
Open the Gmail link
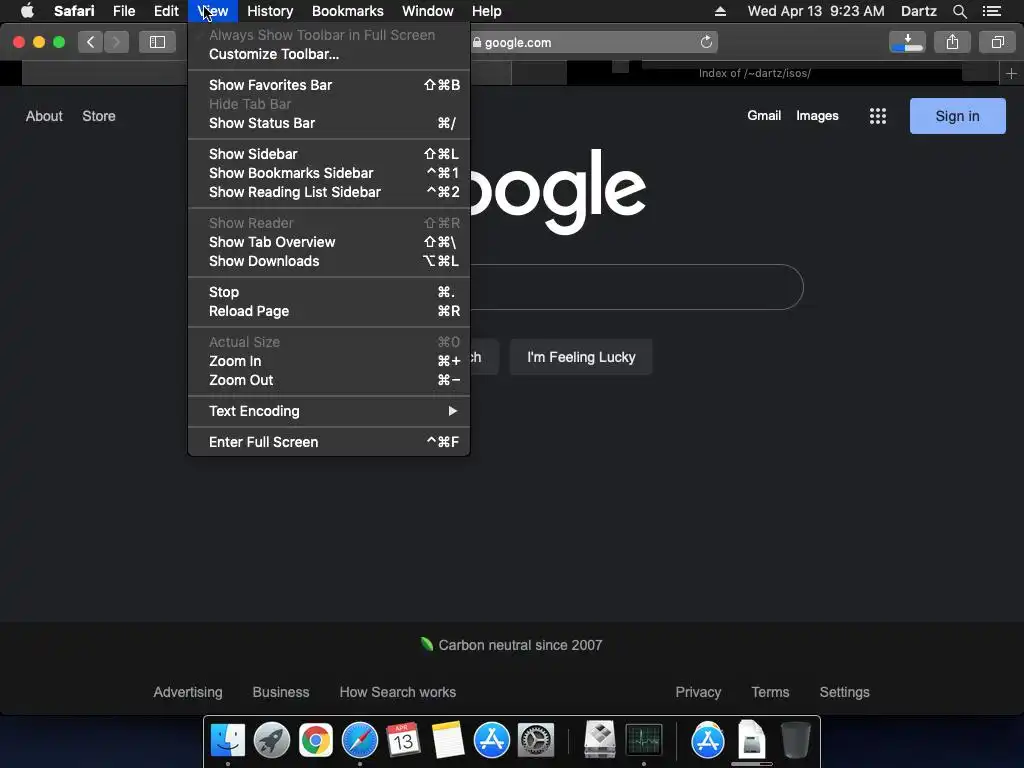764,116
